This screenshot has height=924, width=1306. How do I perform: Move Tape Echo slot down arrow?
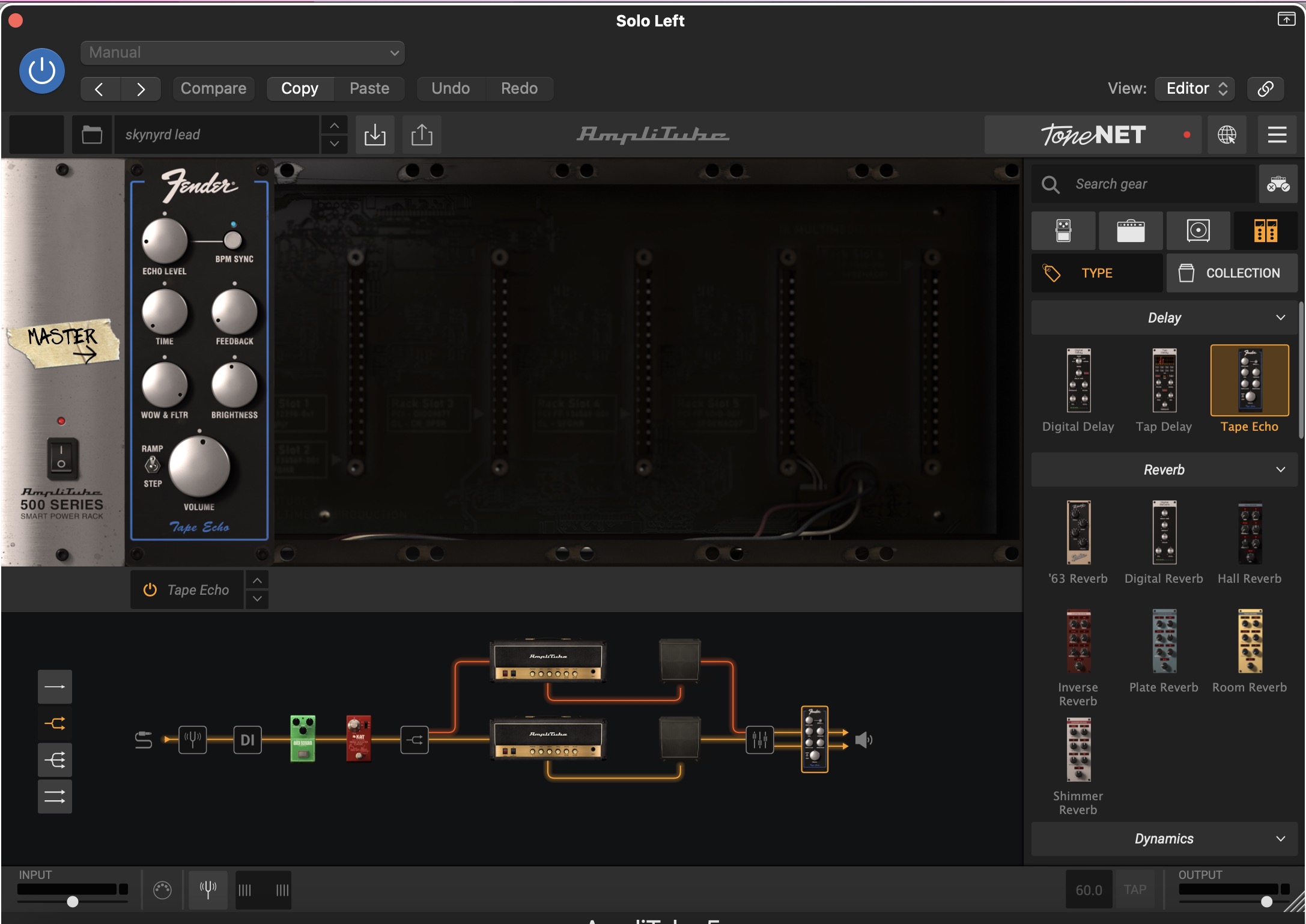257,599
